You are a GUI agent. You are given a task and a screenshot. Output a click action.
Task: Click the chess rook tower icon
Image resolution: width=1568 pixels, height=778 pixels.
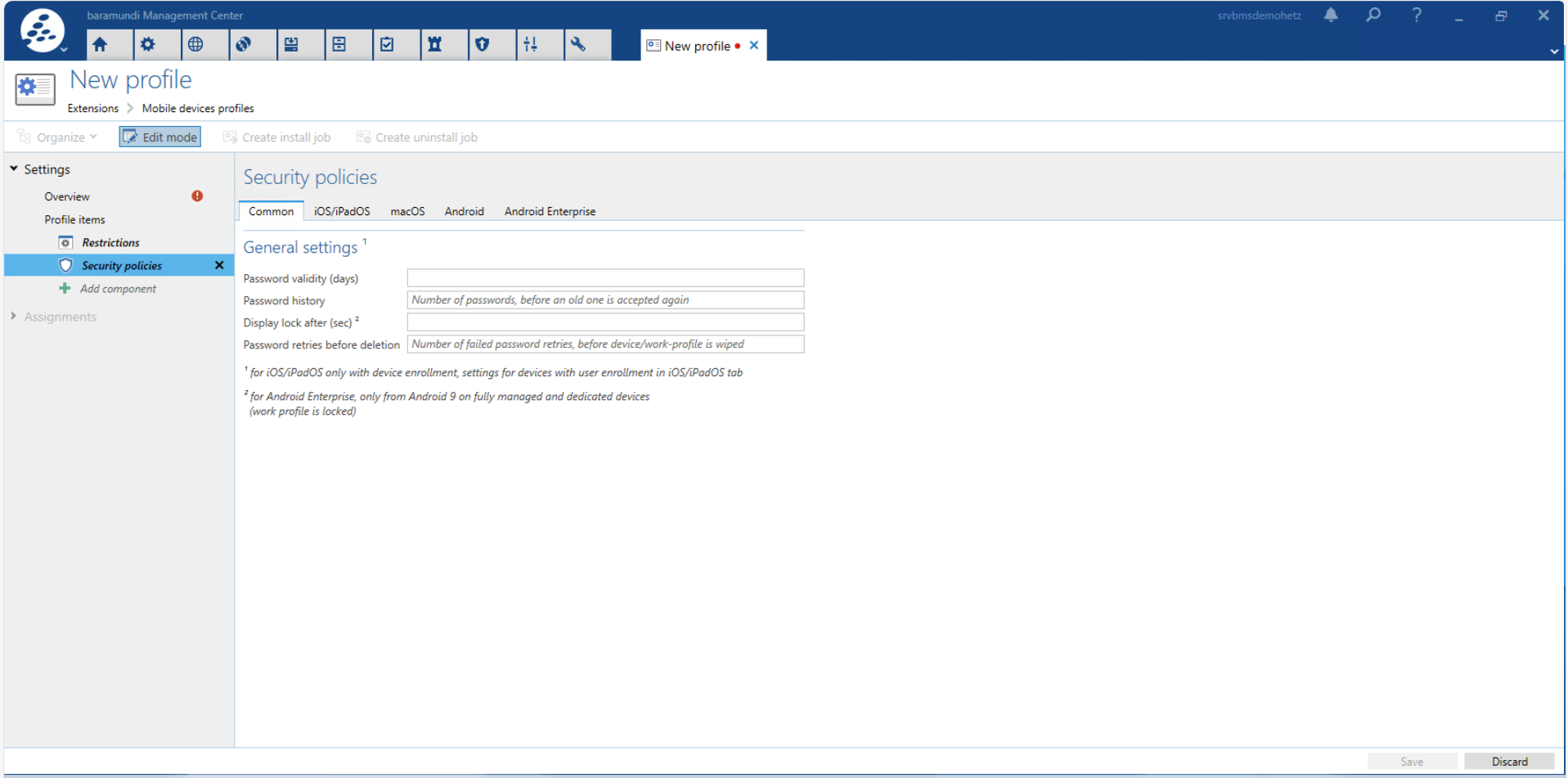pos(434,45)
